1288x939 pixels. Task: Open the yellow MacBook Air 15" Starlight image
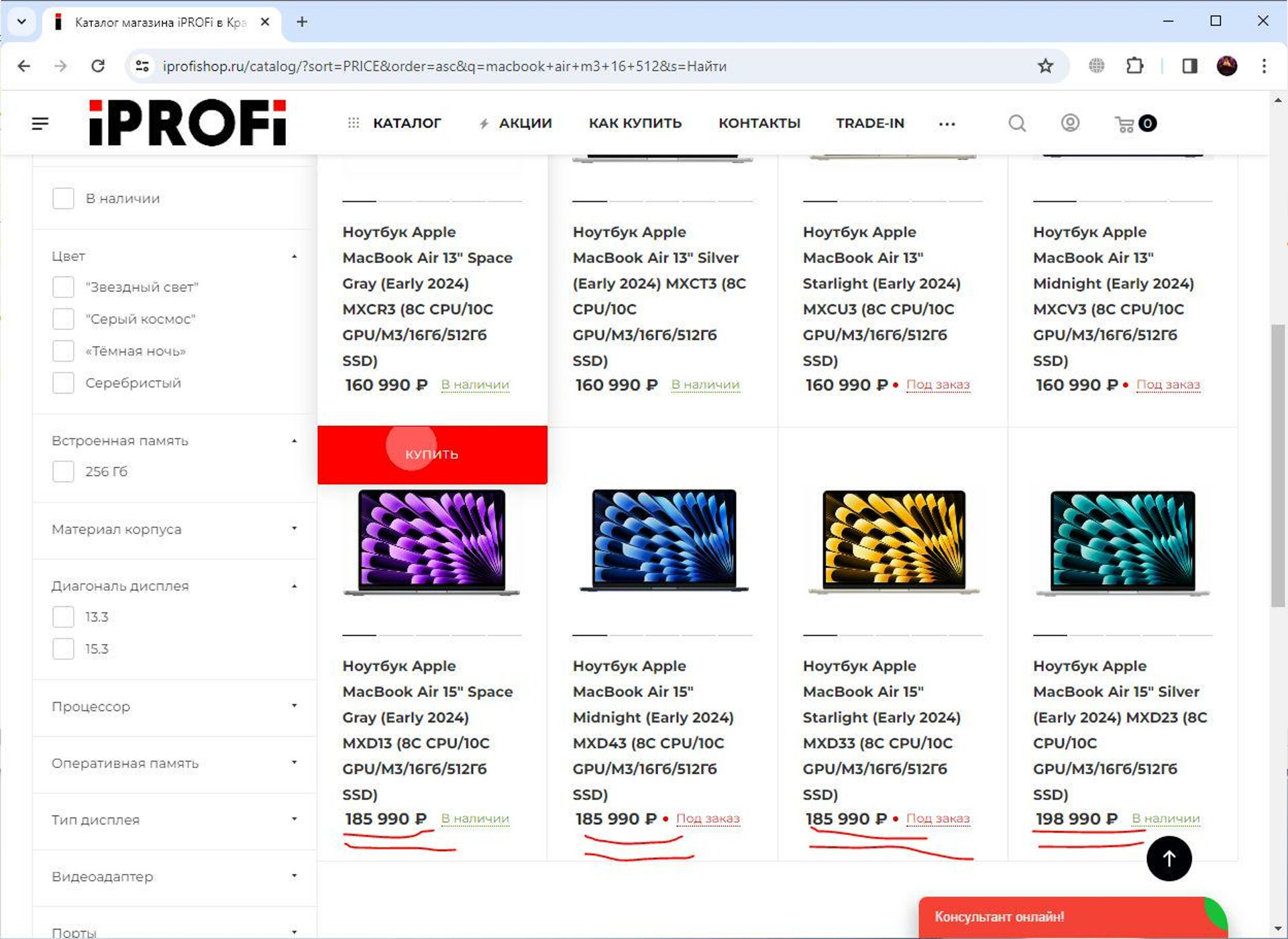coord(894,543)
